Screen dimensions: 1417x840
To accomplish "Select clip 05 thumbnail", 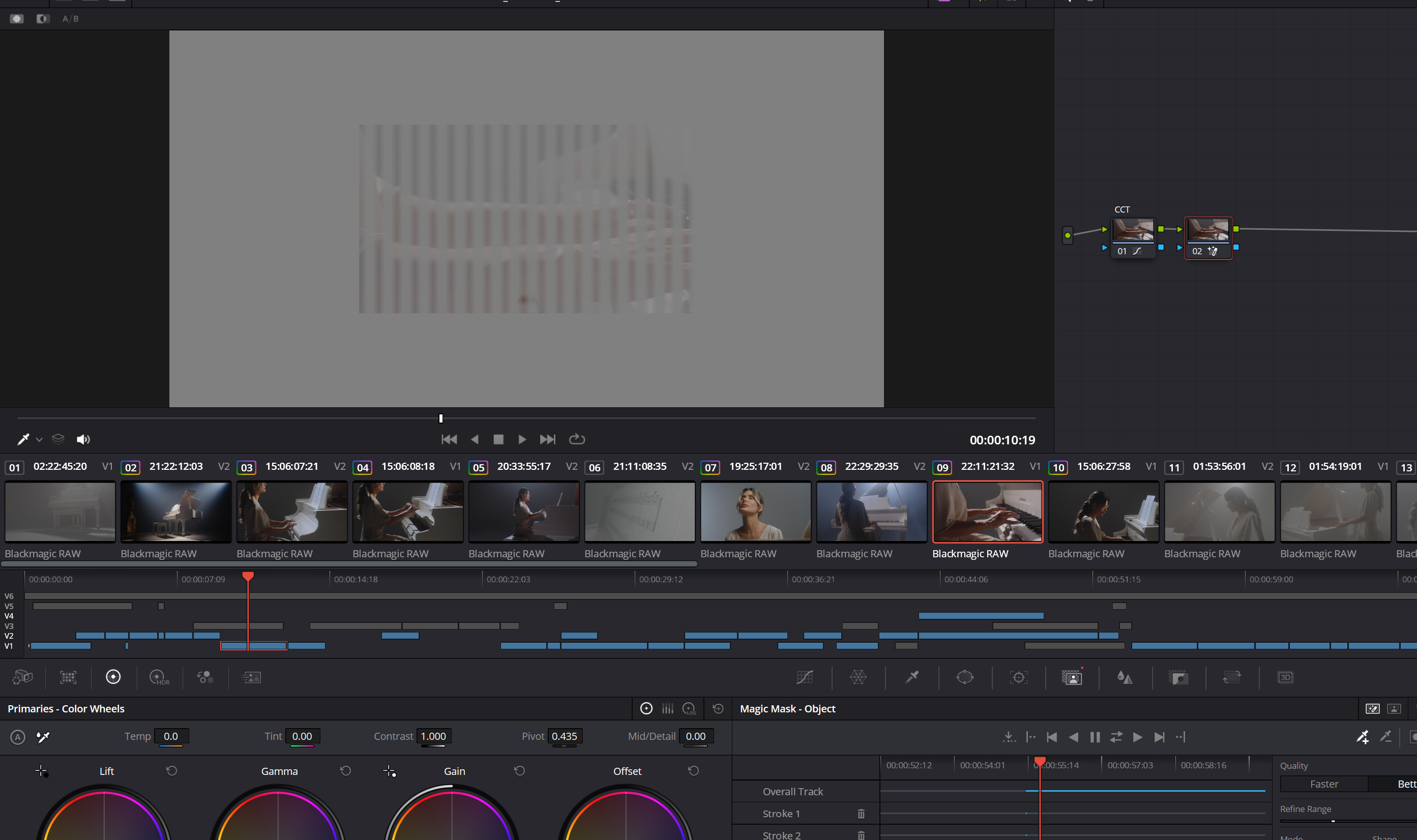I will click(x=524, y=512).
